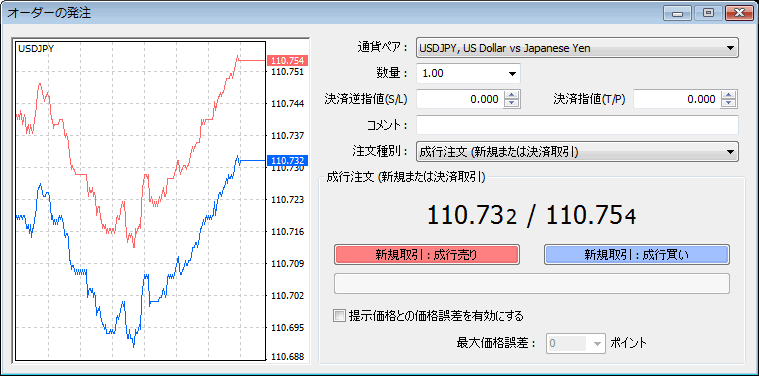759x376 pixels.
Task: Enable 提示価格との価格誤差を有効にする checkbox
Action: [x=339, y=316]
